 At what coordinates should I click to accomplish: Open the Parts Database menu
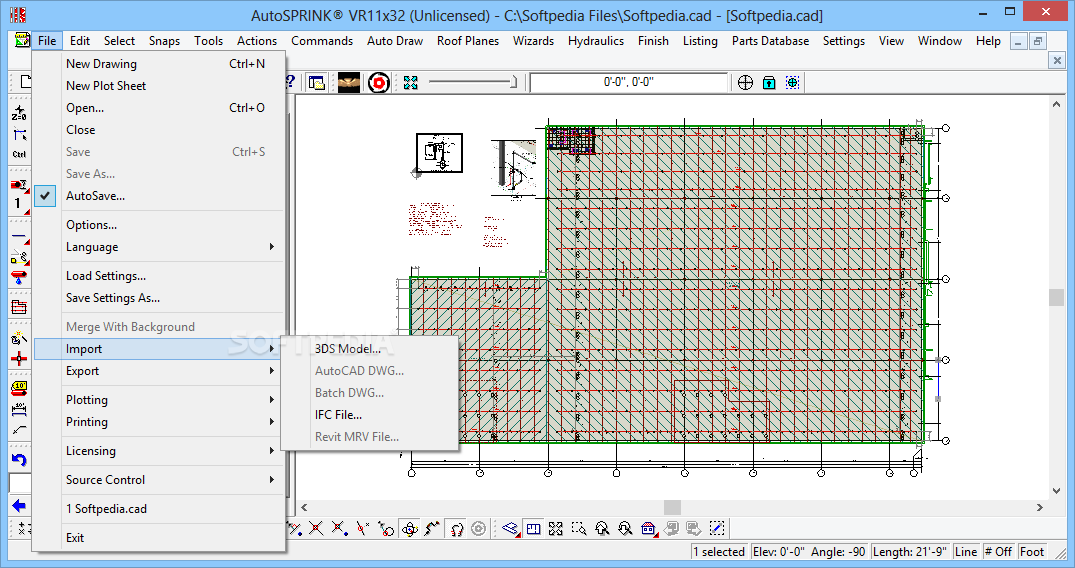pos(770,40)
